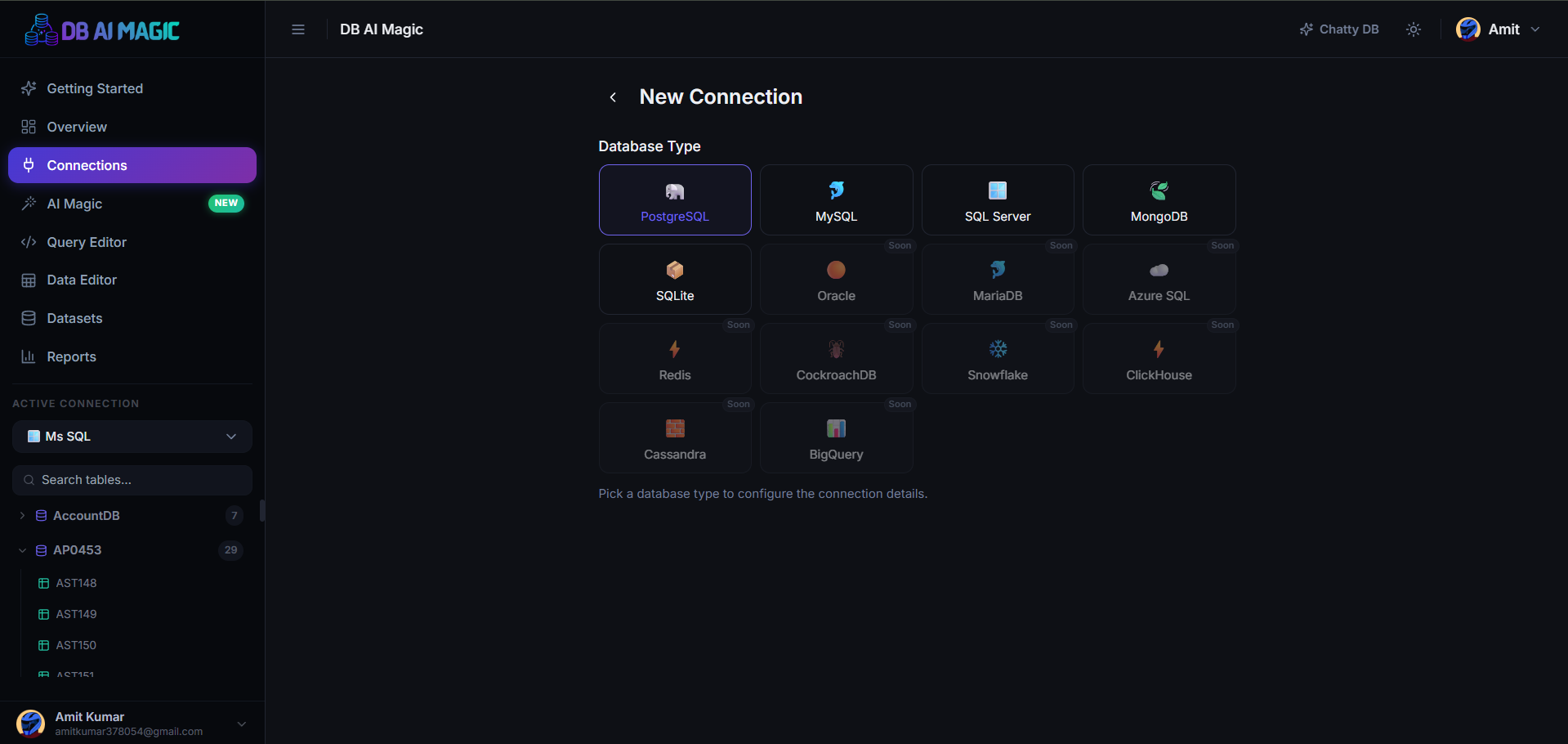Switch theme with the sun icon
The image size is (1568, 744).
pos(1414,29)
